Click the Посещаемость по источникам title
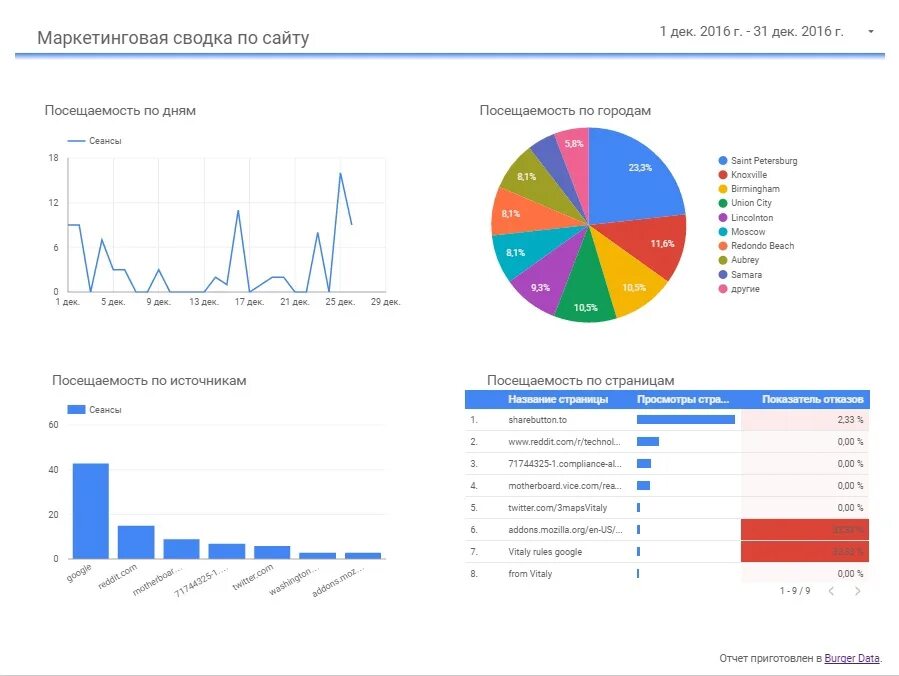Viewport: 899px width, 676px height. coord(149,381)
